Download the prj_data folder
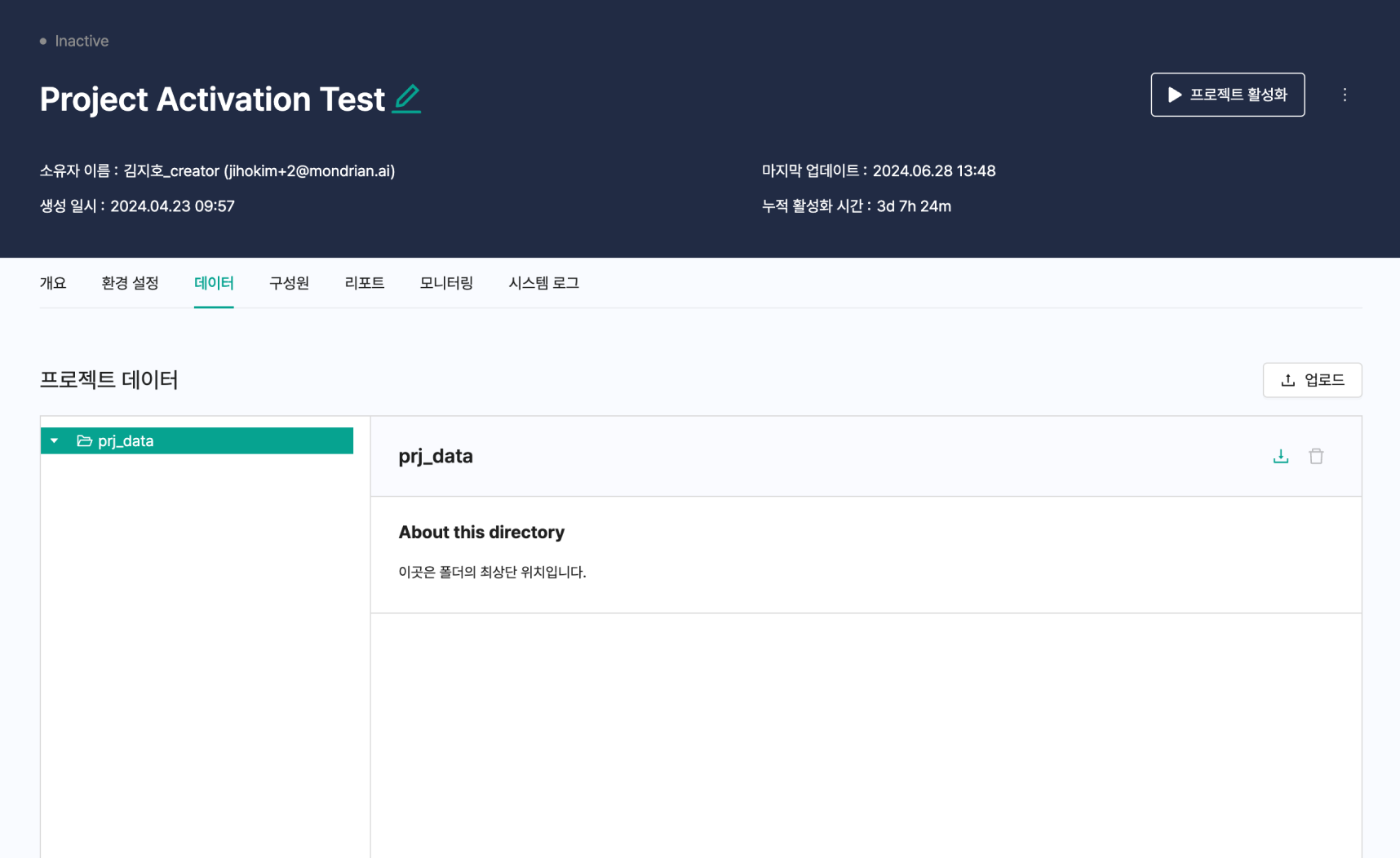The width and height of the screenshot is (1400, 858). pos(1280,457)
